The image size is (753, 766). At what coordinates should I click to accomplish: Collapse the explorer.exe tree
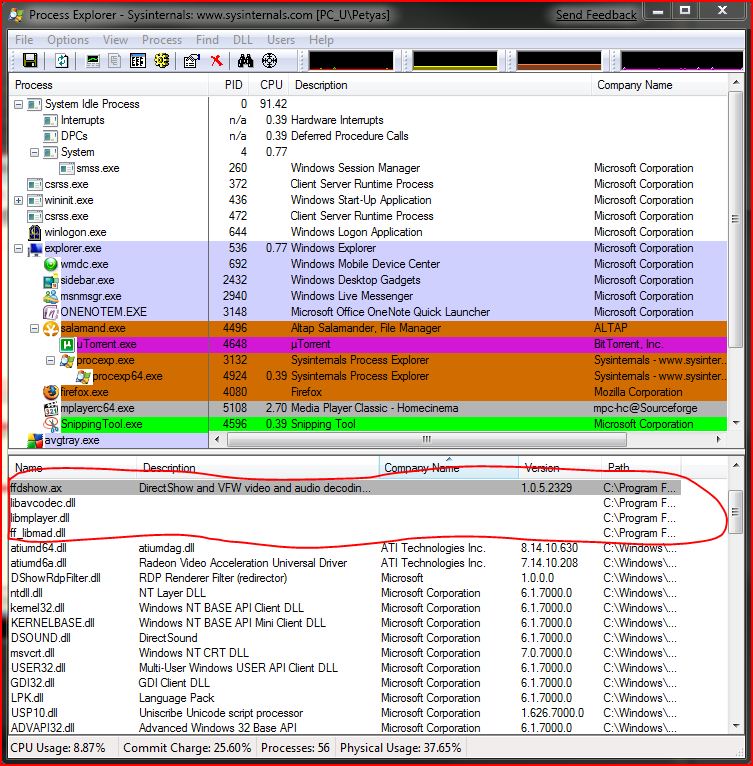pos(19,248)
